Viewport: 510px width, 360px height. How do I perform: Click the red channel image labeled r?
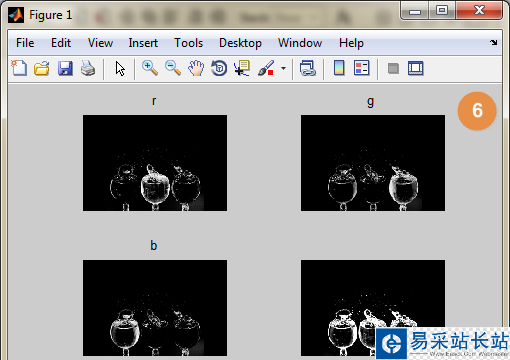[155, 163]
